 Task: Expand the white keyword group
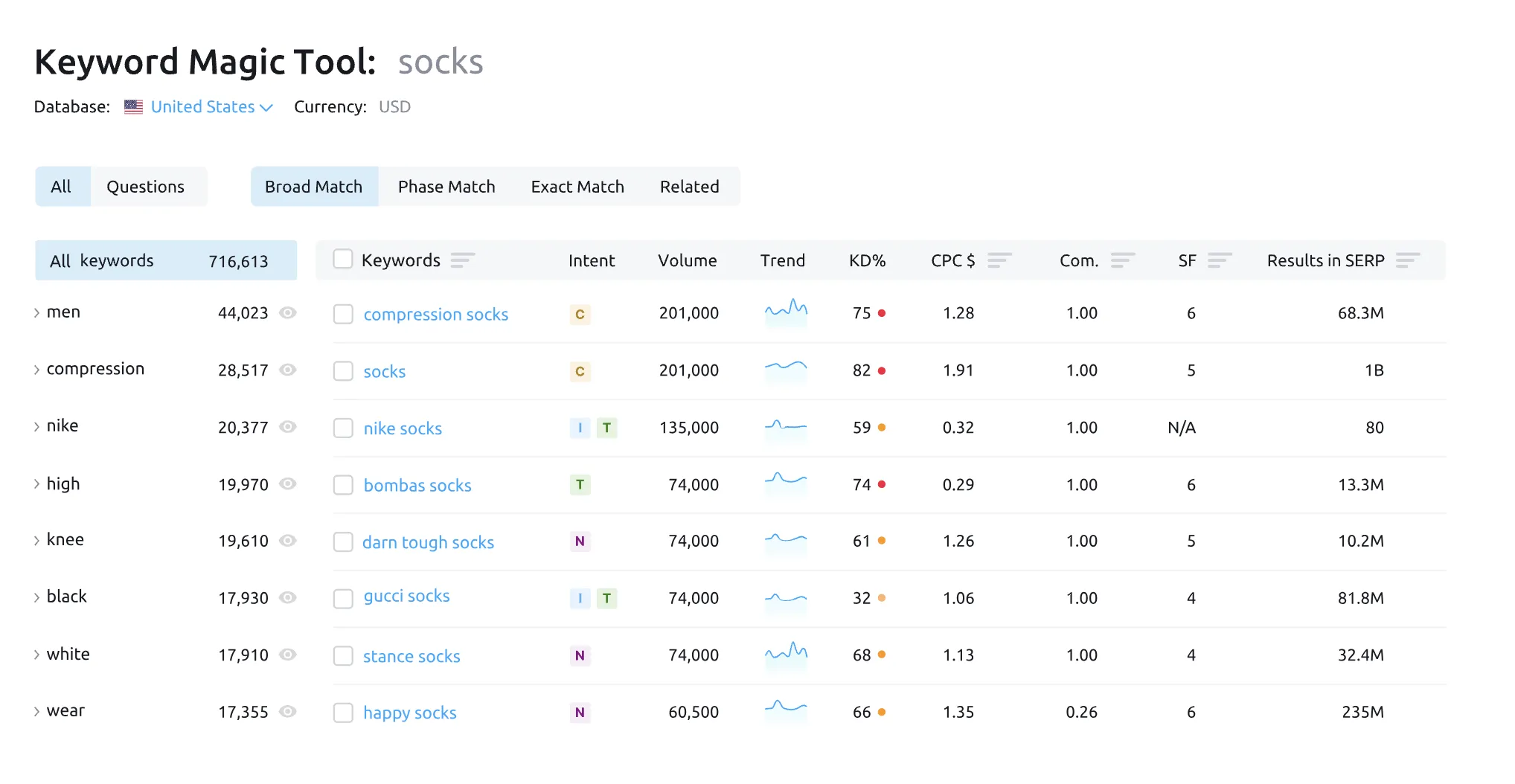pos(36,655)
